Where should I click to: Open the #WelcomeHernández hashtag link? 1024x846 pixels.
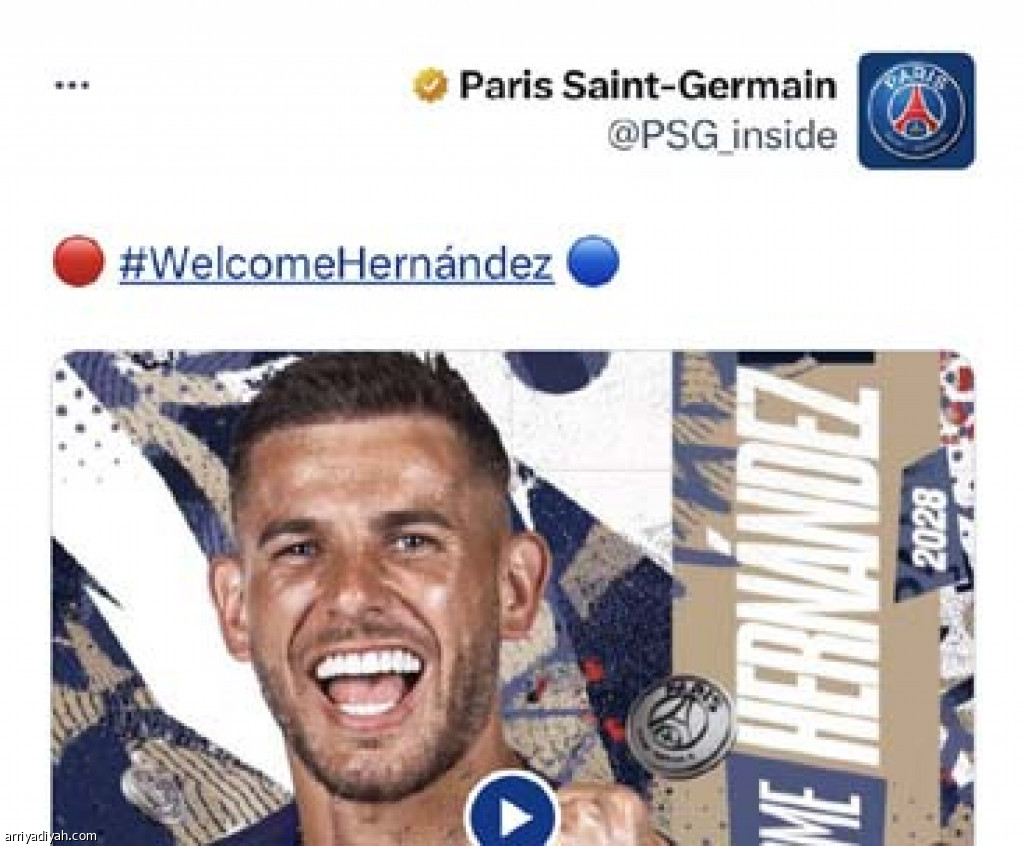pyautogui.click(x=336, y=263)
